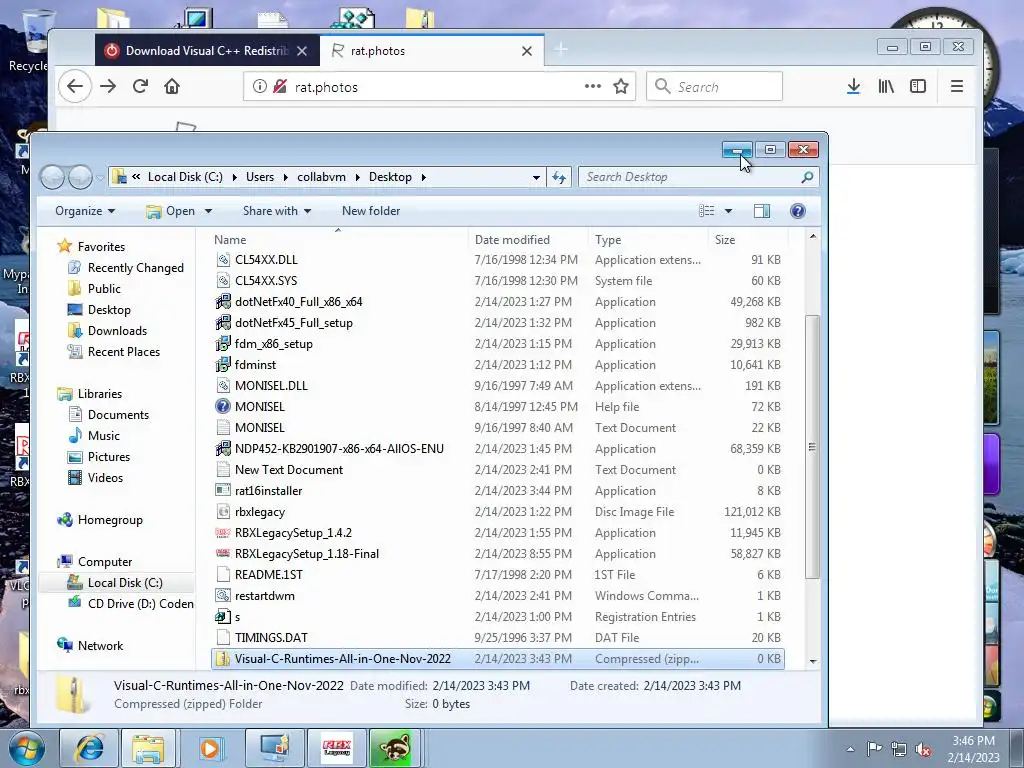Select MONISEL help file icon

click(x=223, y=406)
